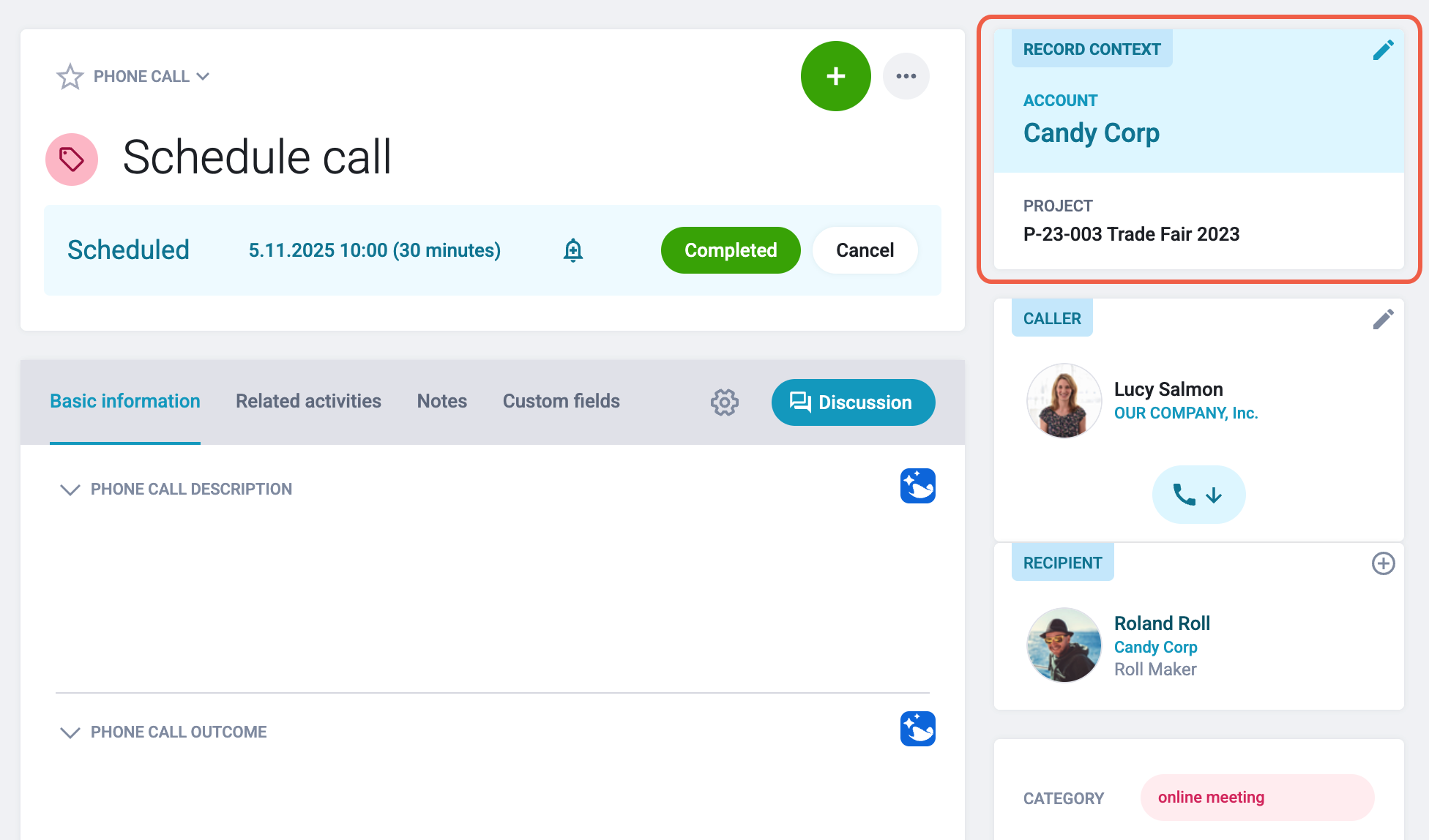Image resolution: width=1429 pixels, height=840 pixels.
Task: Click the PHONE CALL DESCRIPTION heading text
Action: (191, 490)
